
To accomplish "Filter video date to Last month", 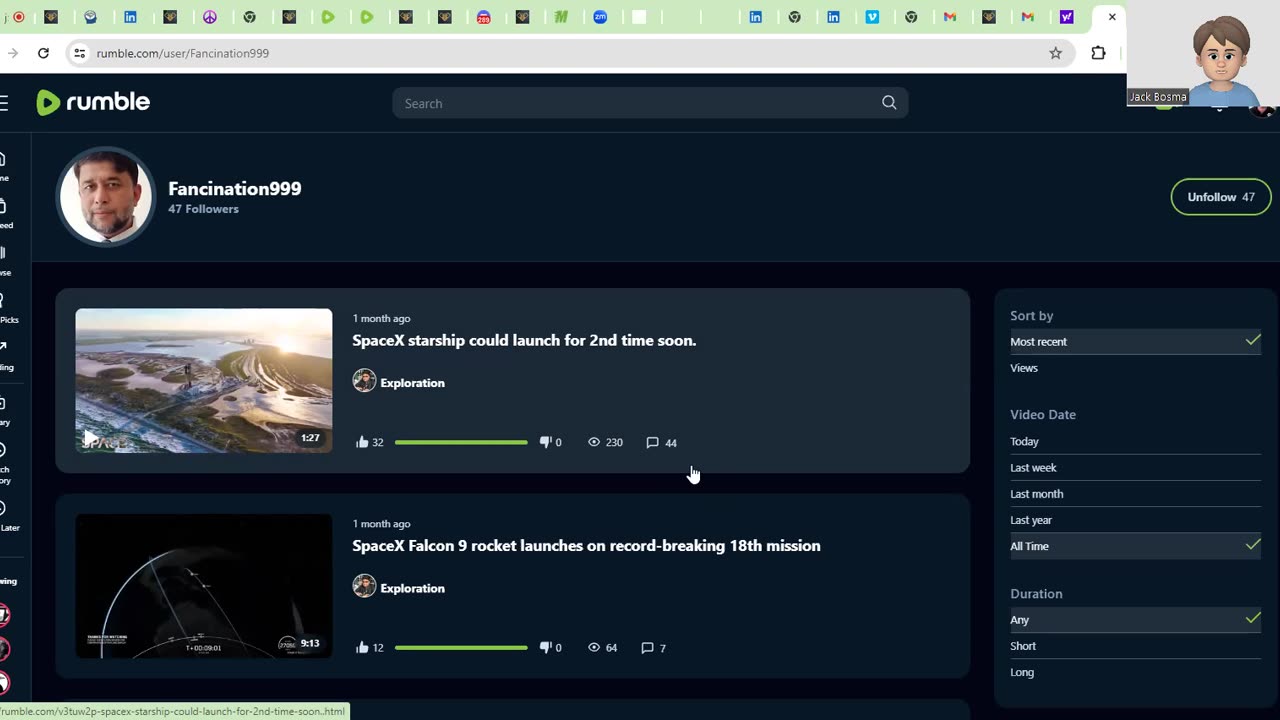I will [1135, 494].
